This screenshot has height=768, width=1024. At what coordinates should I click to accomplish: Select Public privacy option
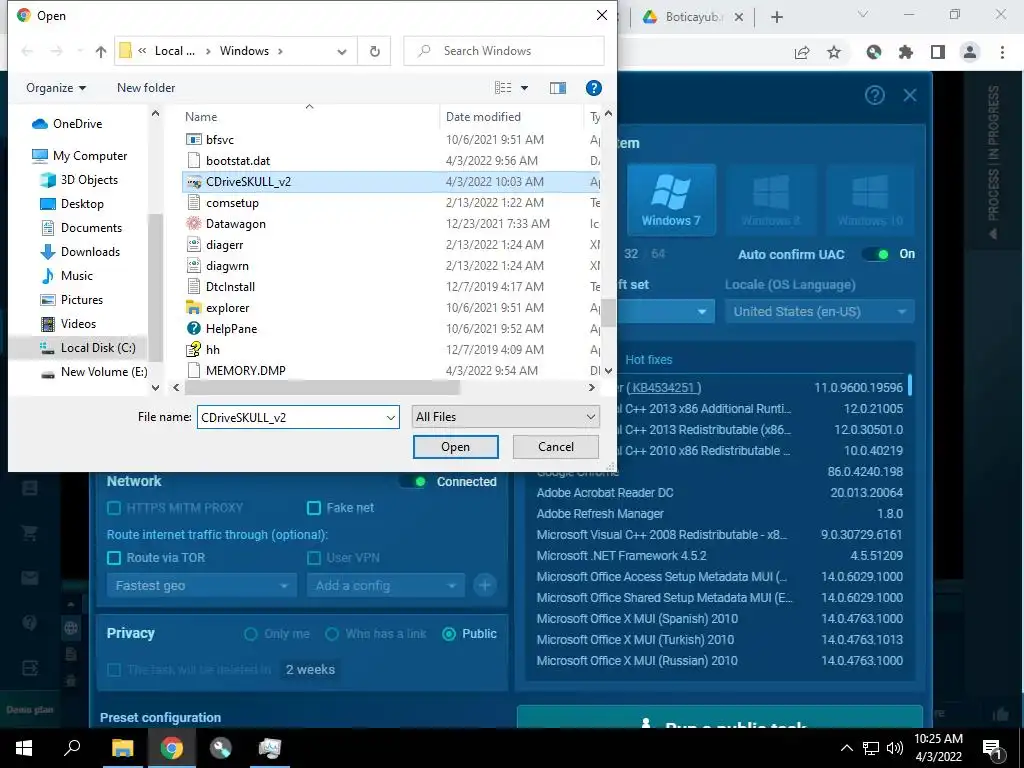[449, 633]
